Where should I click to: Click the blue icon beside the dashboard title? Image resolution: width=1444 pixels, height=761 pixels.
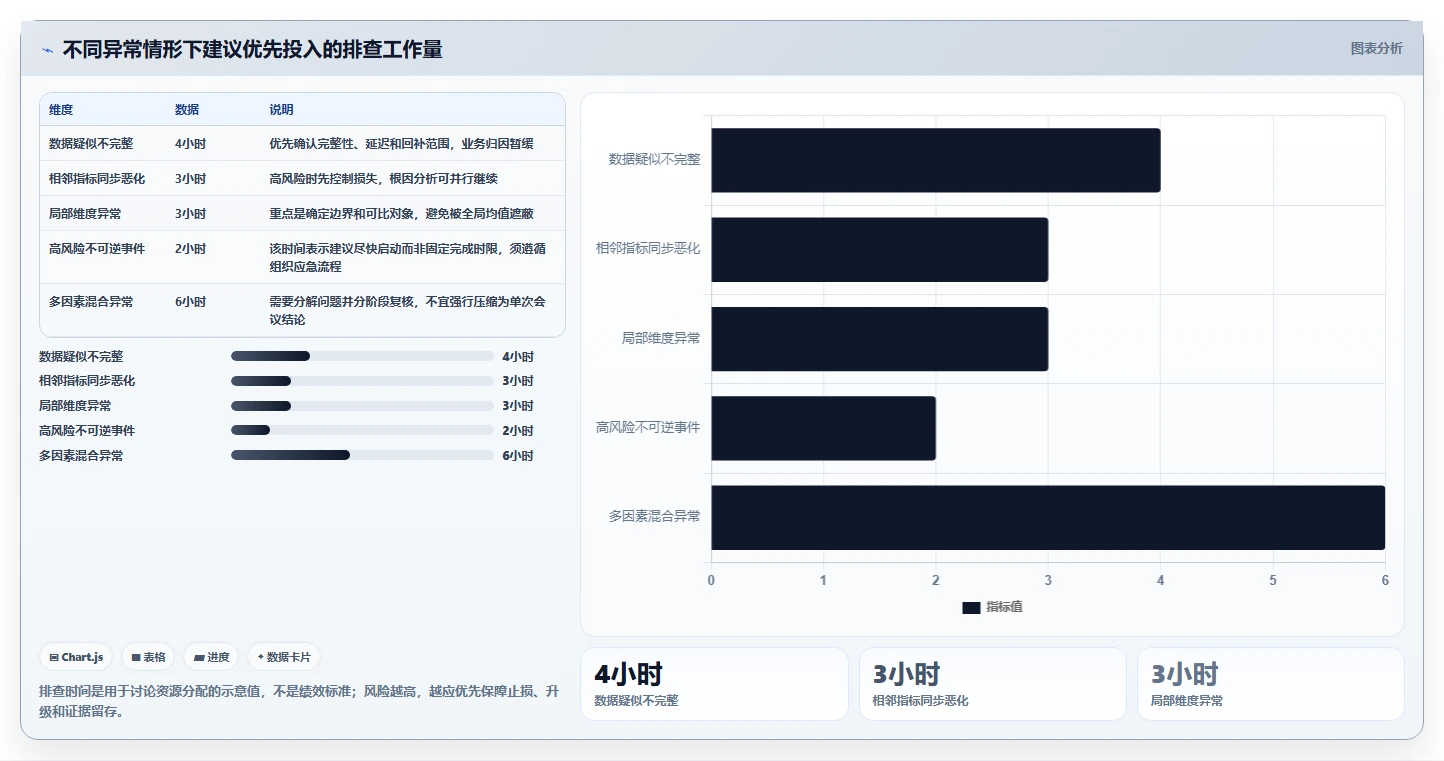click(x=47, y=49)
